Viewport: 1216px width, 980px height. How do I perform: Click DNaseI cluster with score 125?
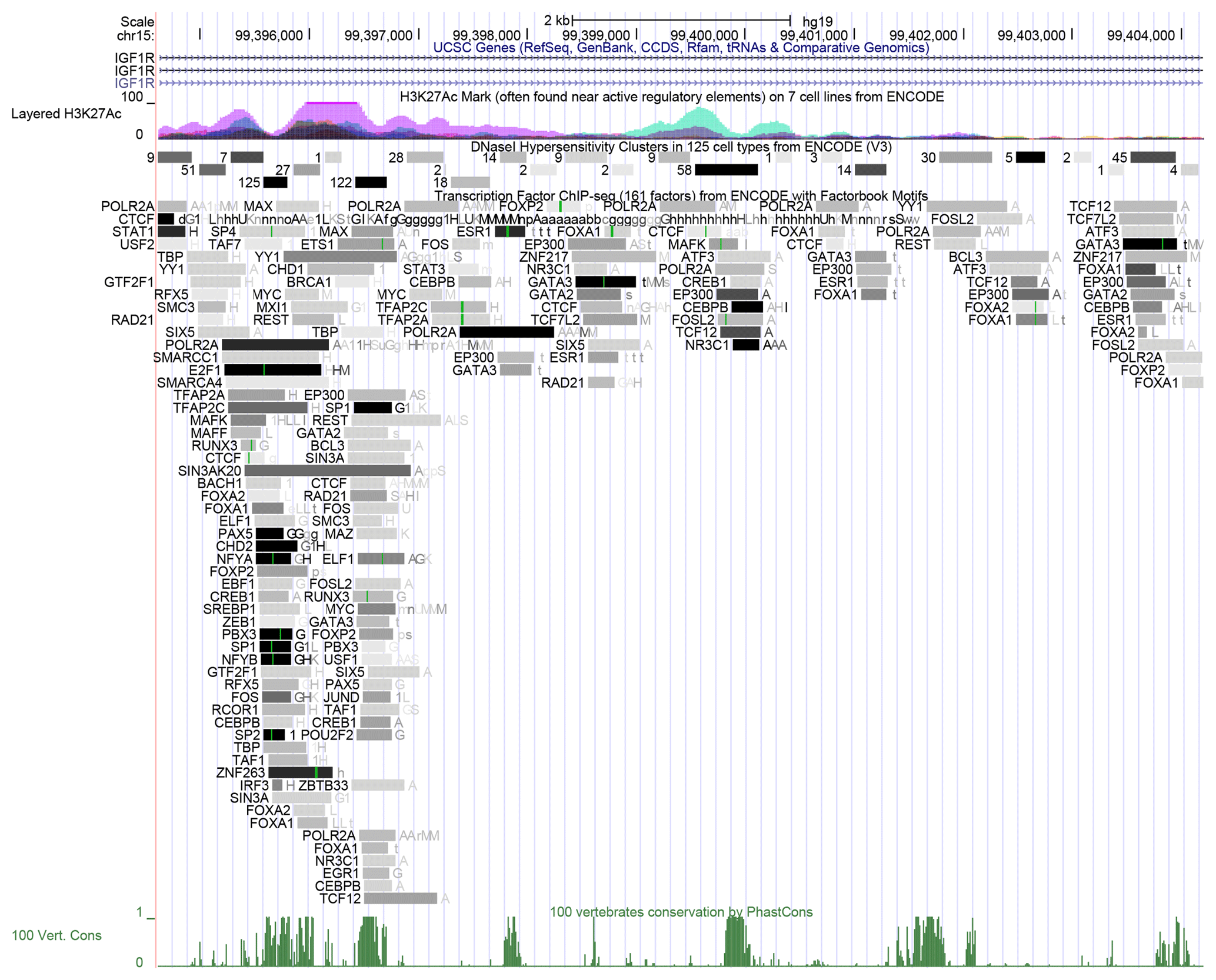(x=275, y=182)
